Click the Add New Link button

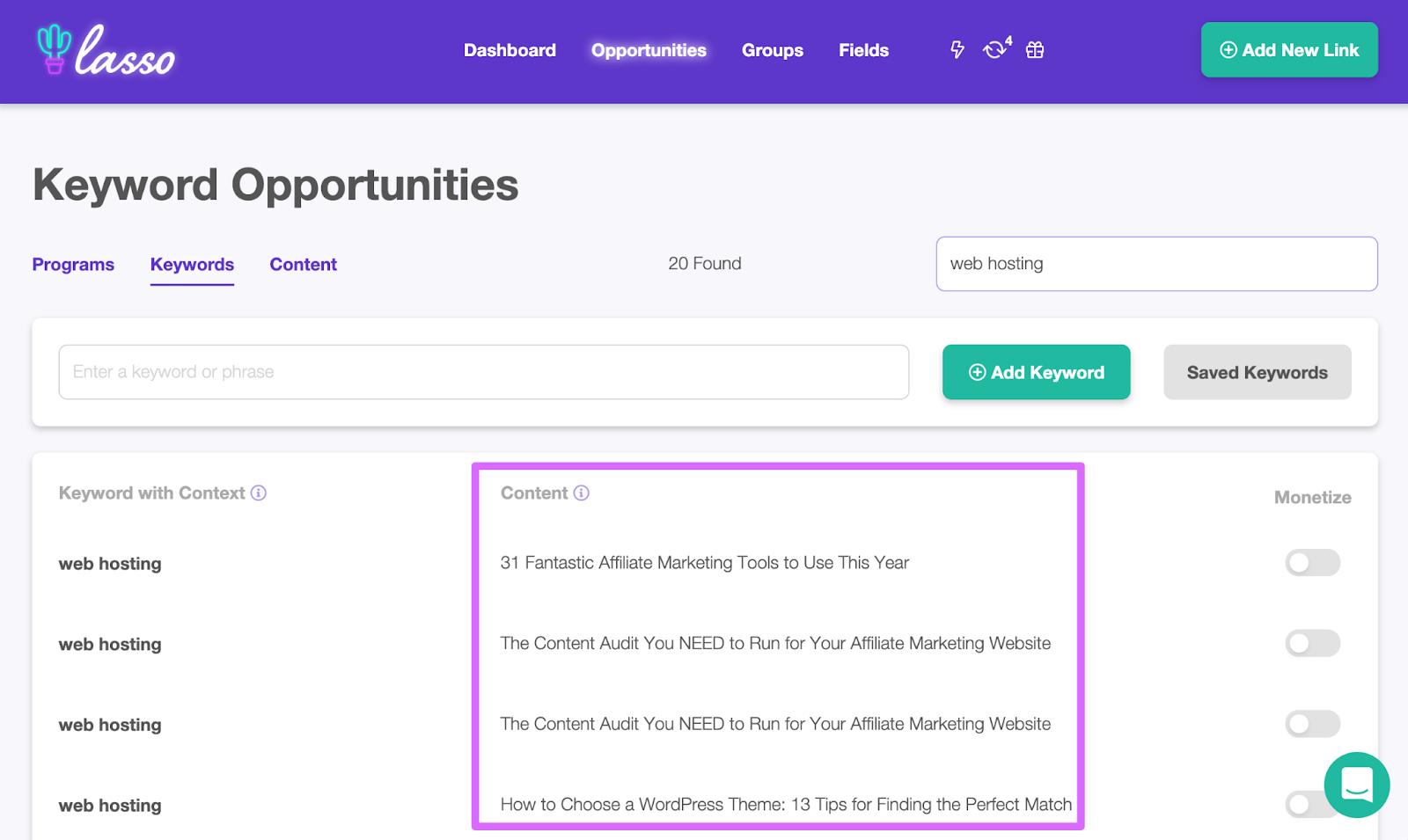(x=1289, y=50)
